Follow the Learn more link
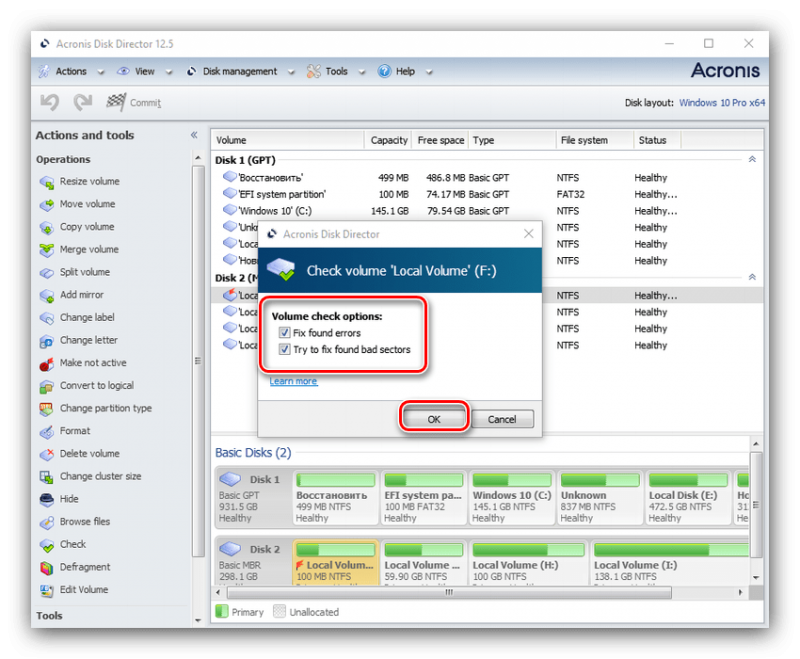This screenshot has width=800, height=659. tap(293, 381)
